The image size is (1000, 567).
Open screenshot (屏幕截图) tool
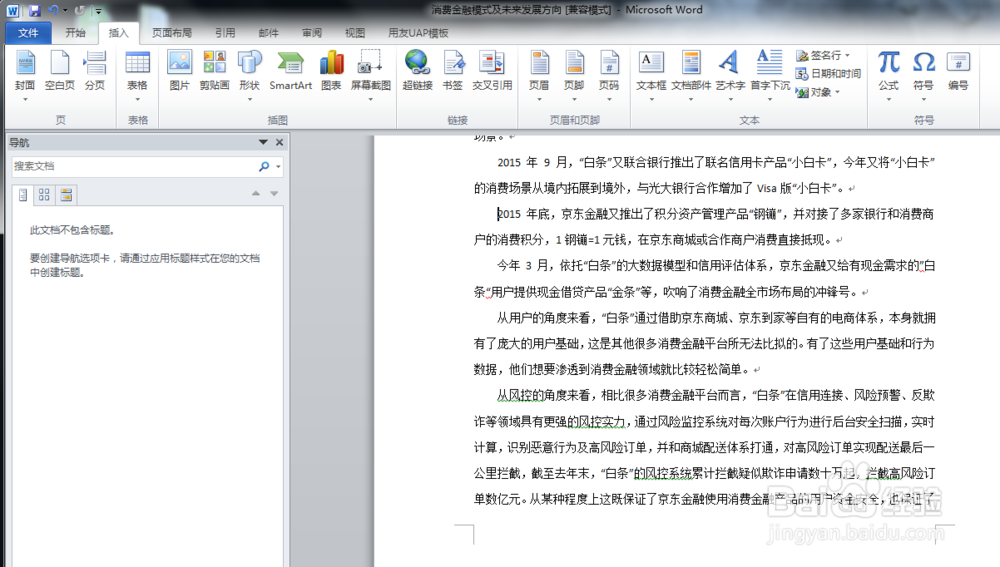(371, 75)
